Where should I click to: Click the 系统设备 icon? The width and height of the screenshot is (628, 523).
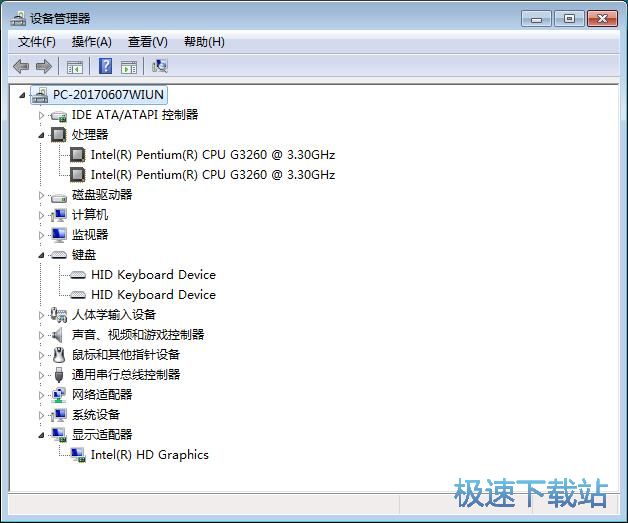[x=58, y=415]
